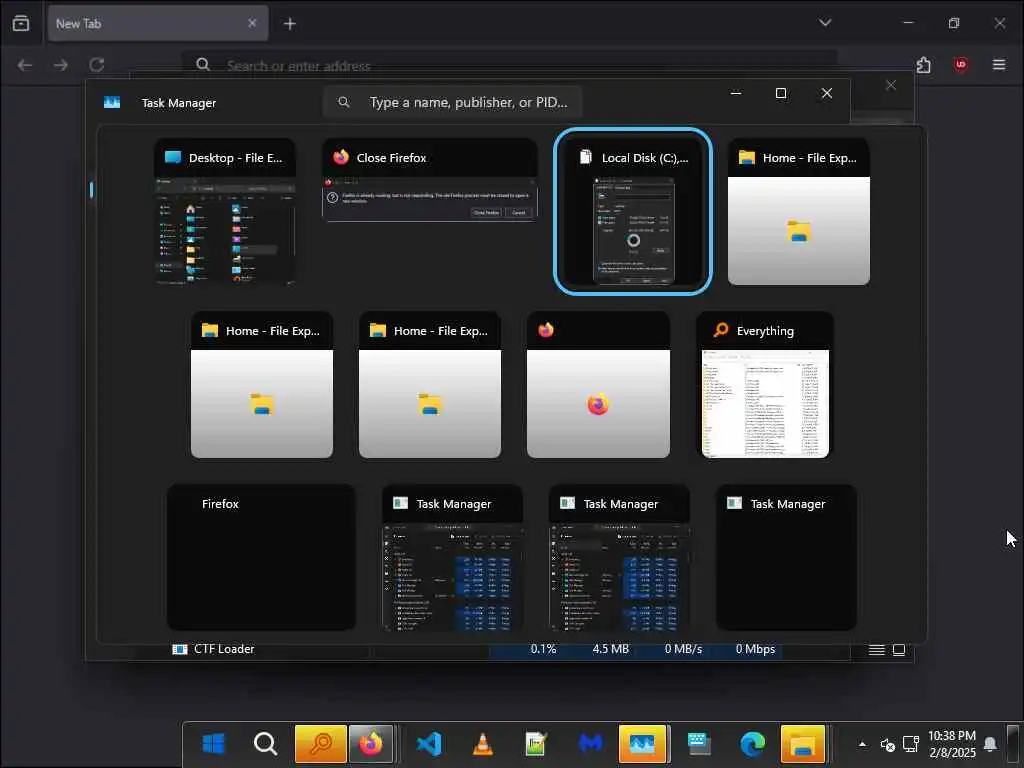
Task: Click Task Manager icon on taskbar
Action: (x=643, y=743)
